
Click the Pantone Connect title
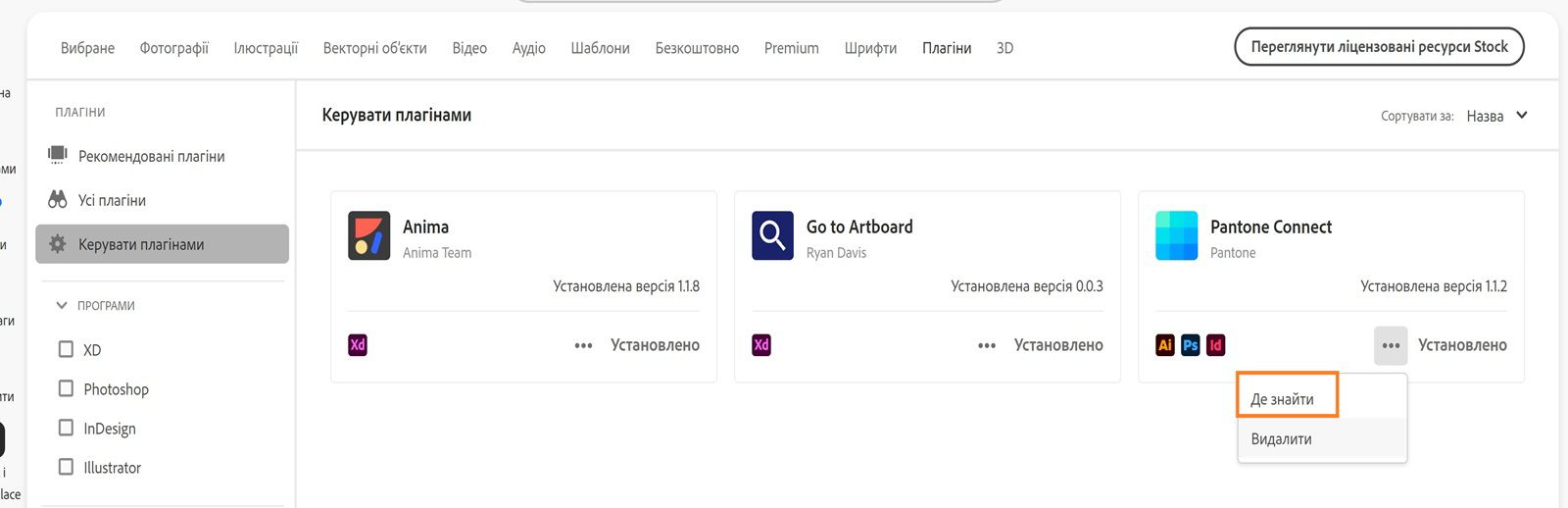tap(1271, 227)
